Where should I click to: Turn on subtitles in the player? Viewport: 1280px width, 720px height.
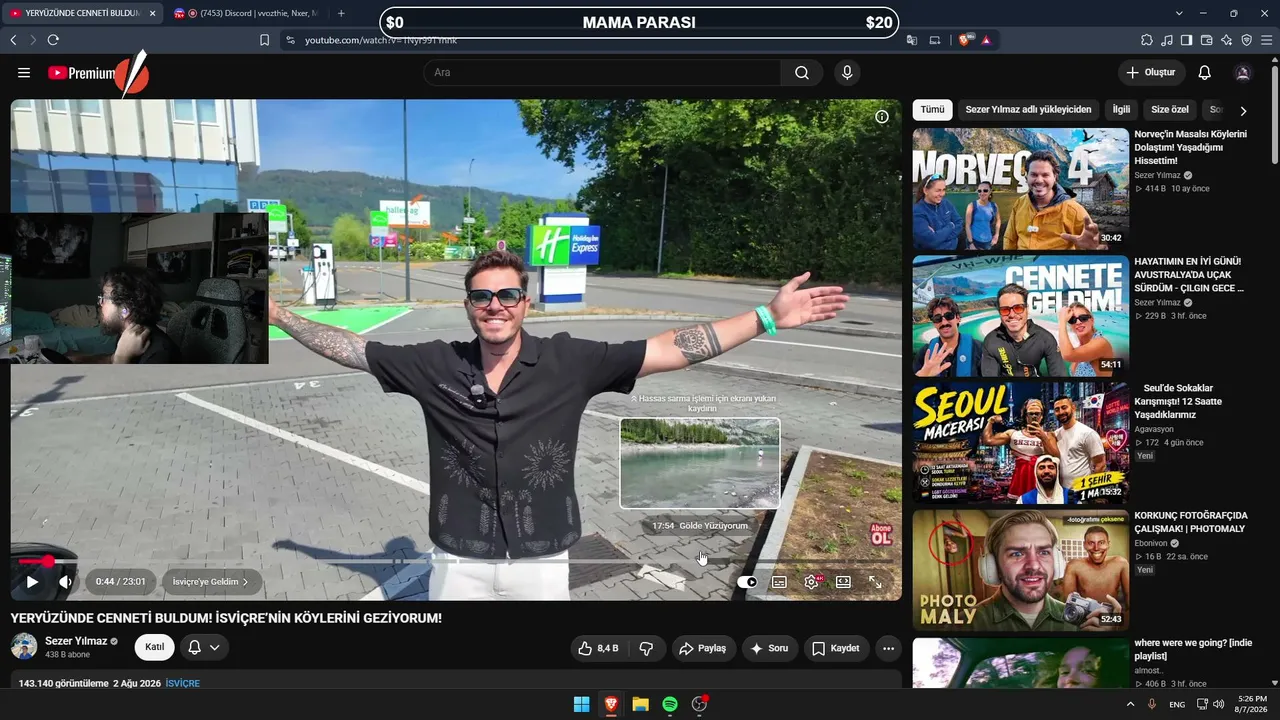pyautogui.click(x=779, y=582)
